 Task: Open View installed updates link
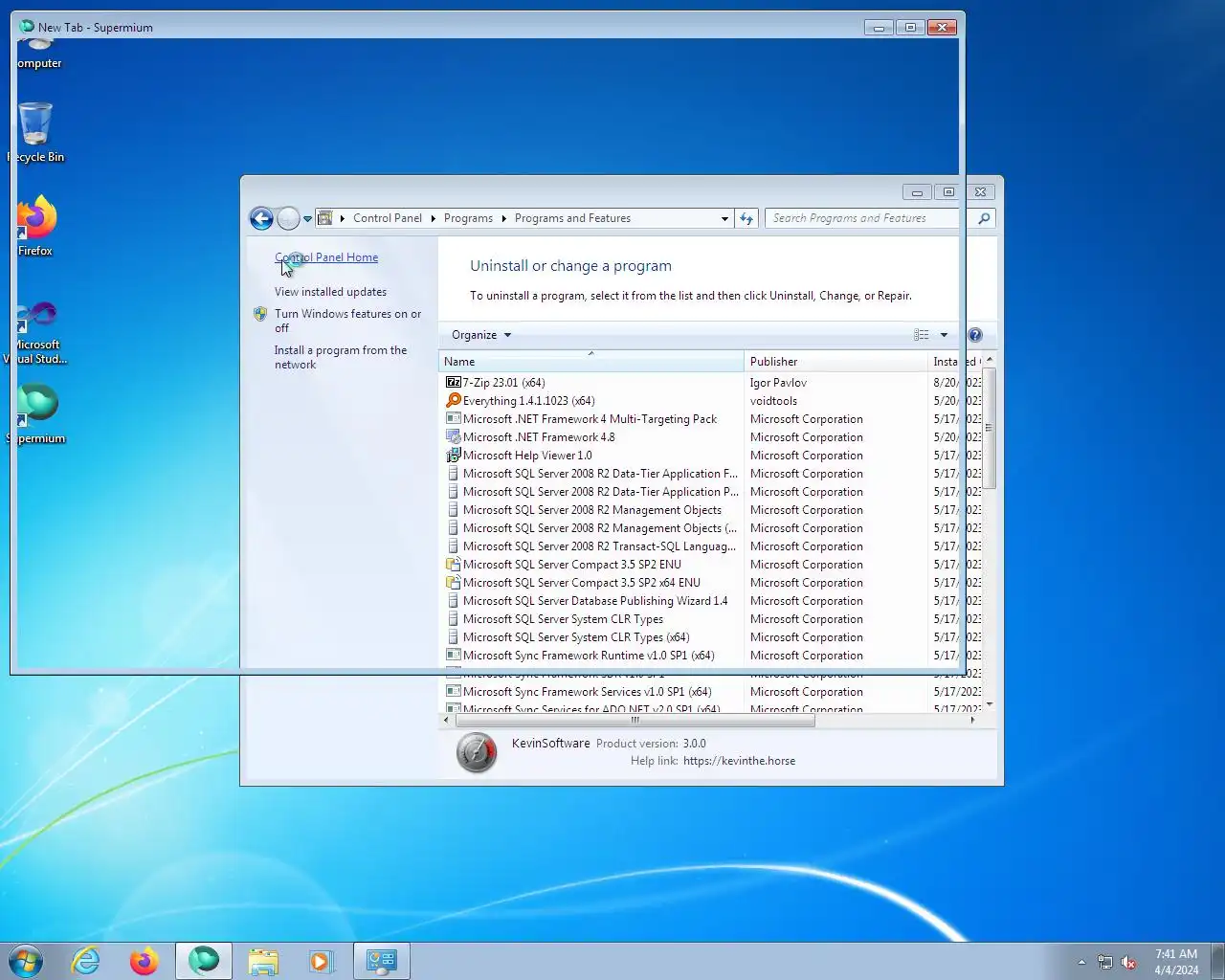coord(330,292)
